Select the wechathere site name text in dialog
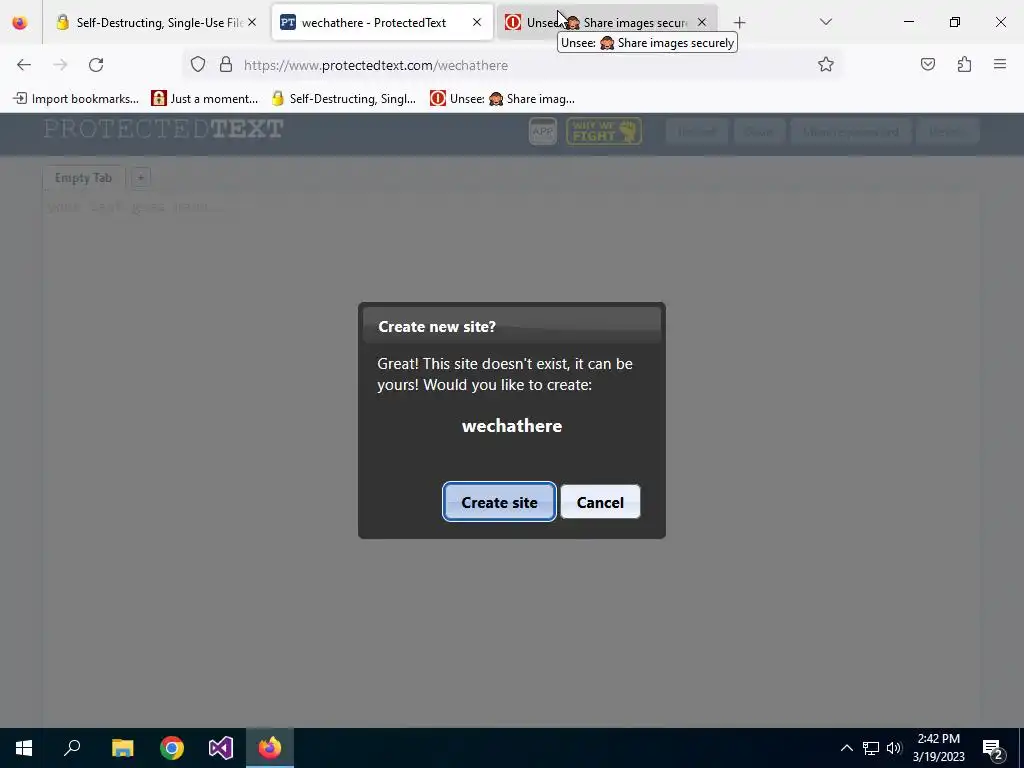Image resolution: width=1024 pixels, height=768 pixels. pyautogui.click(x=512, y=426)
